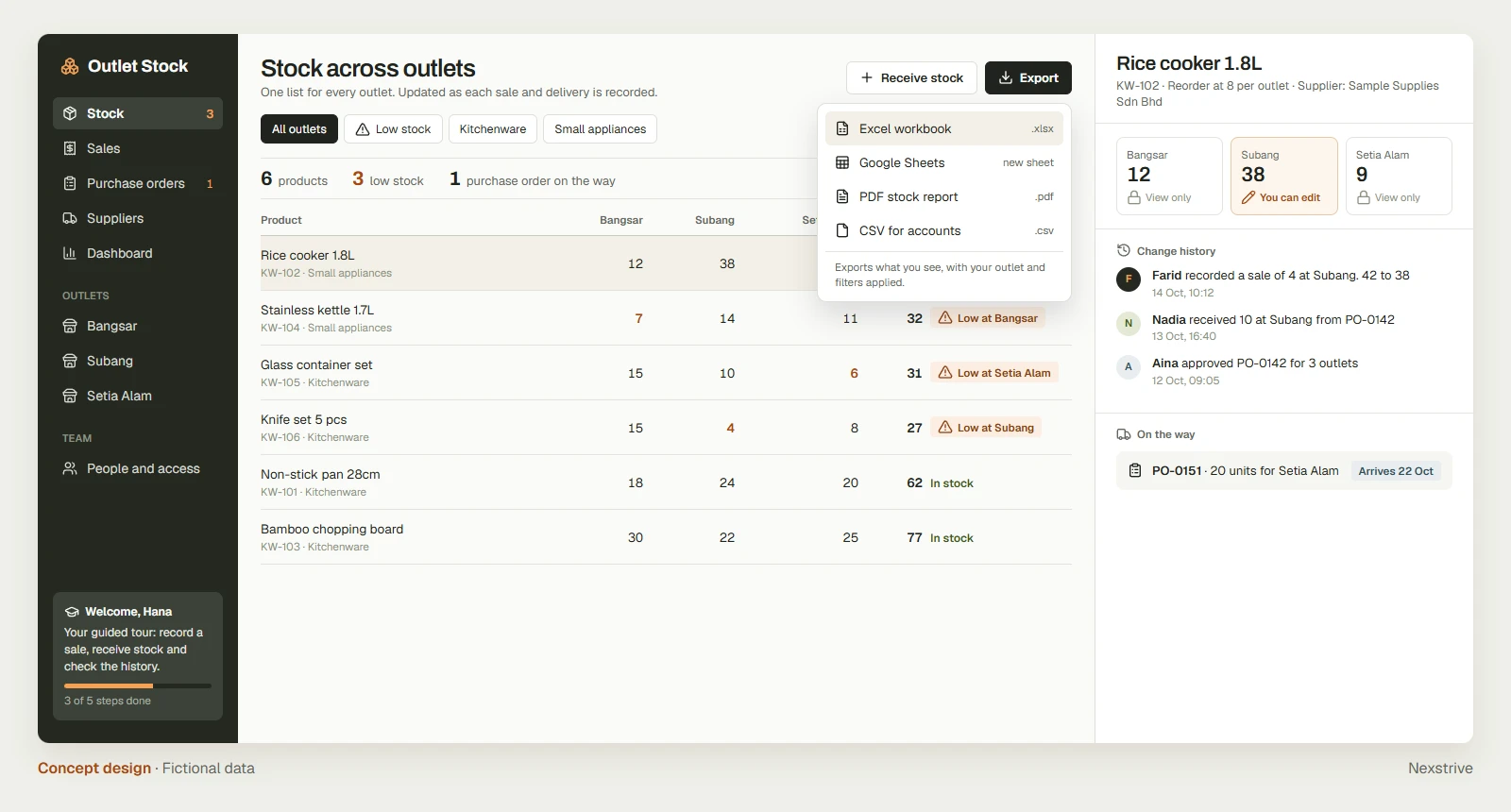Select the Rice cooker 1.8L table row
This screenshot has width=1511, height=812.
click(x=666, y=263)
